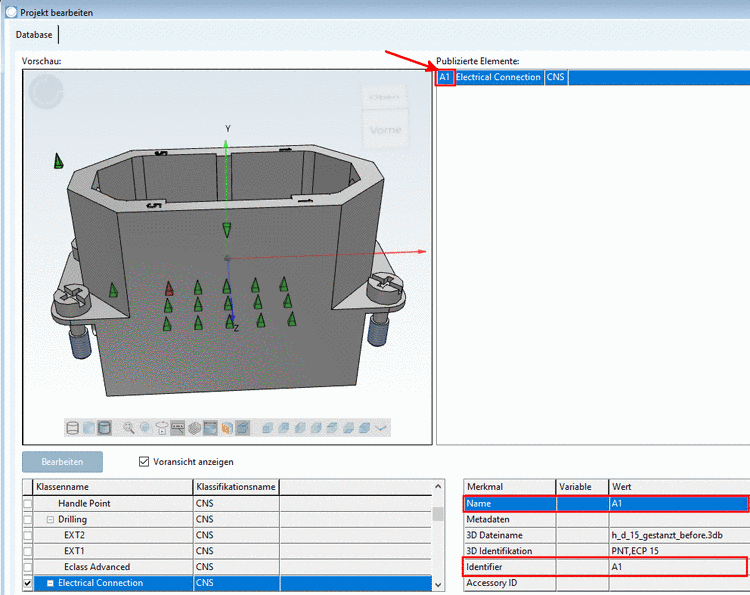Screen dimensions: 750x595
Task: Select the shaded-with-edges display mode icon
Action: point(104,428)
